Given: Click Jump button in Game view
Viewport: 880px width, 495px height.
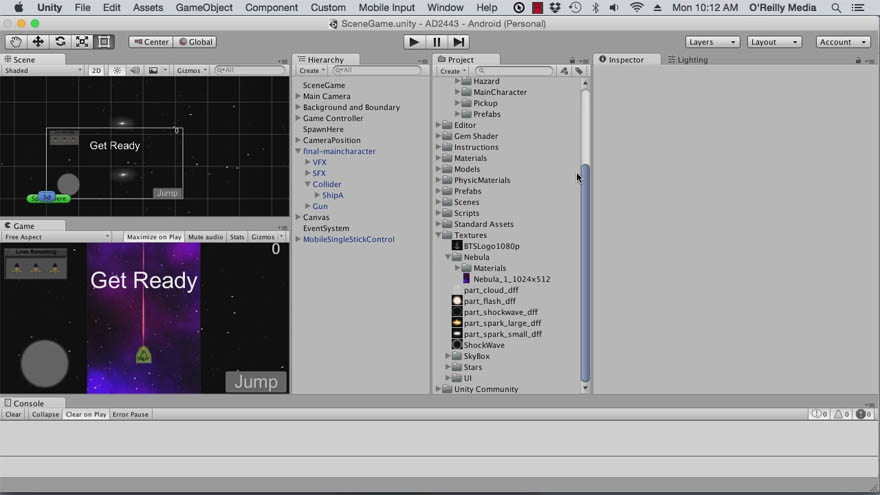Looking at the screenshot, I should coord(256,382).
